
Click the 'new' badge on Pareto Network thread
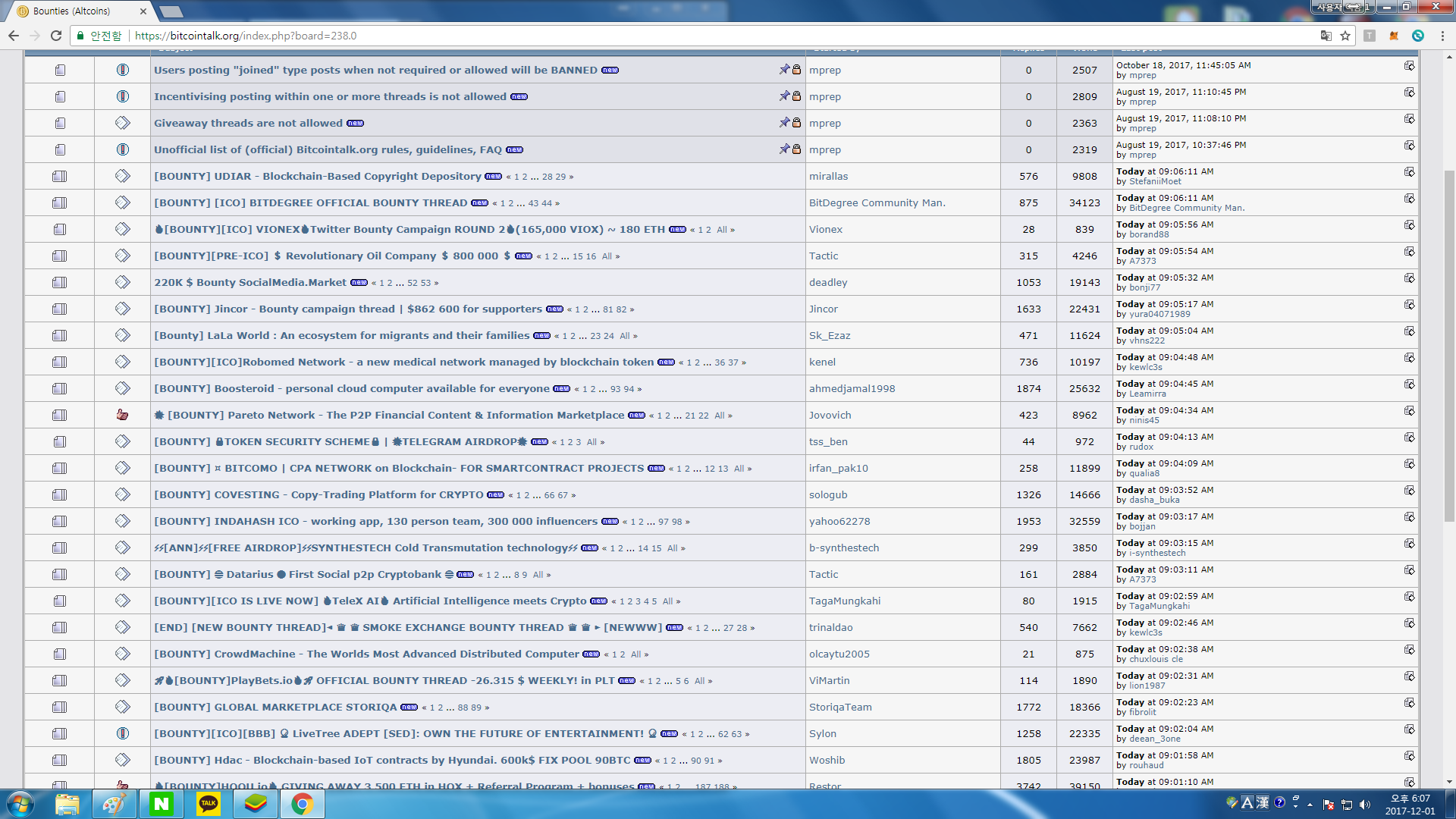[x=637, y=416]
